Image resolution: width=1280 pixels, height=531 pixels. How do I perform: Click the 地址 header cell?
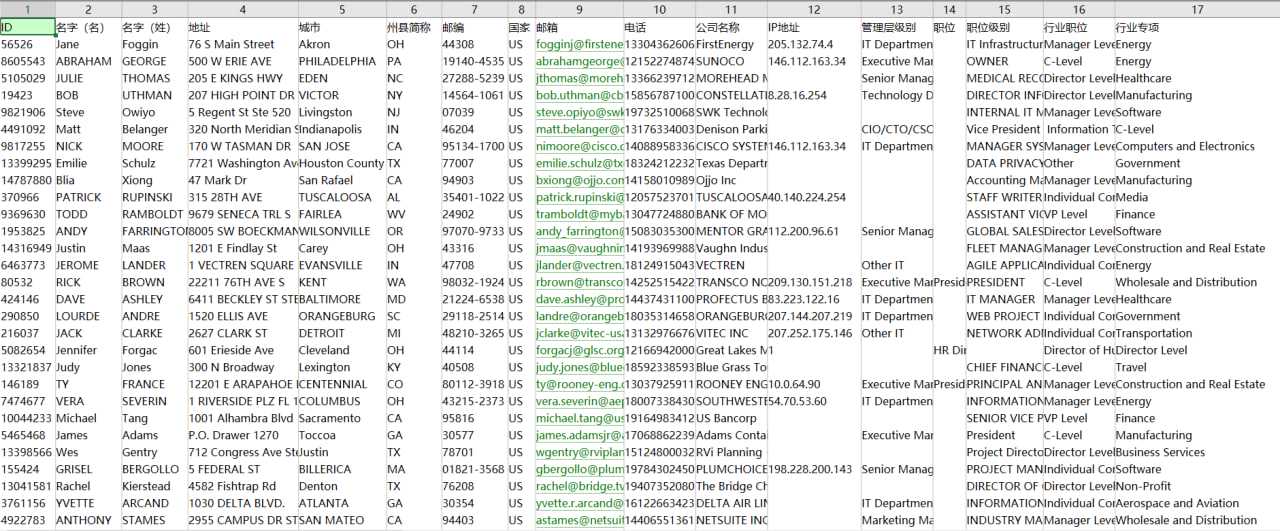click(x=242, y=27)
